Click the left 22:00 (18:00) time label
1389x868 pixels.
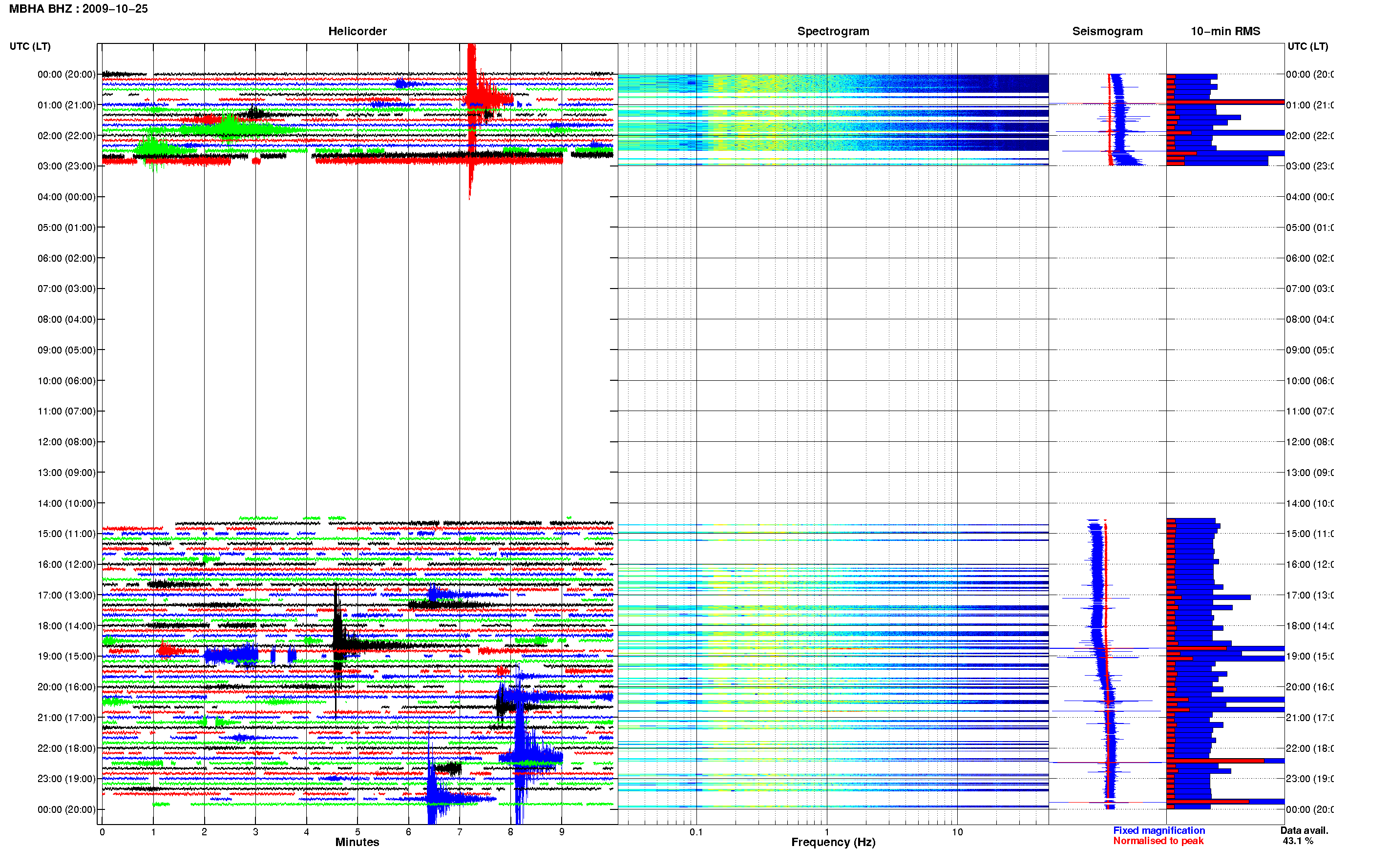tap(66, 748)
